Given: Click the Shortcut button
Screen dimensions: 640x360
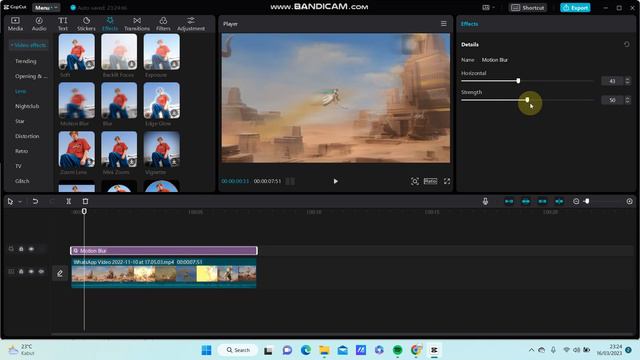Looking at the screenshot, I should (x=528, y=7).
